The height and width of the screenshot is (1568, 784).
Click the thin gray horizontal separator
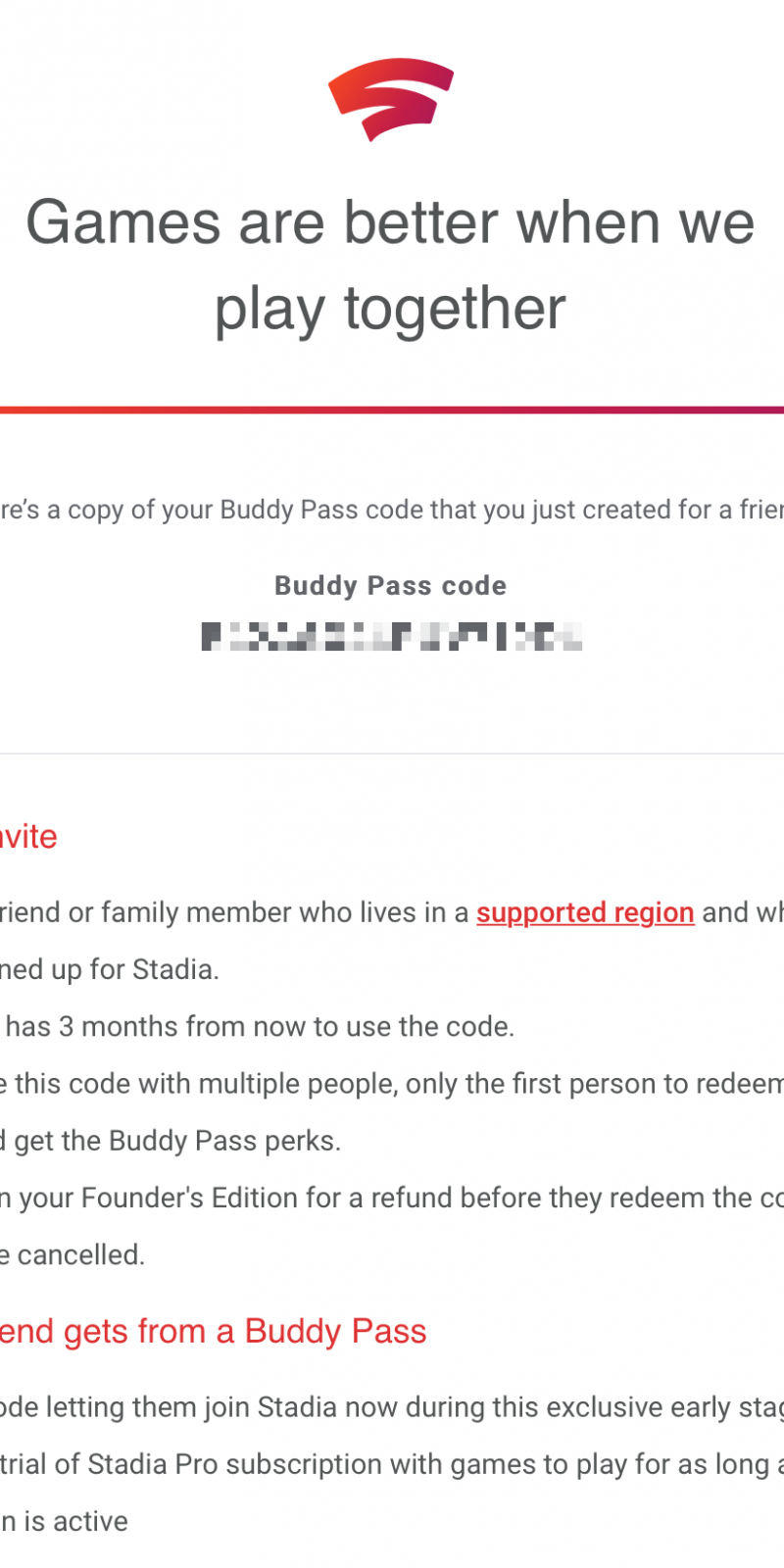point(392,754)
